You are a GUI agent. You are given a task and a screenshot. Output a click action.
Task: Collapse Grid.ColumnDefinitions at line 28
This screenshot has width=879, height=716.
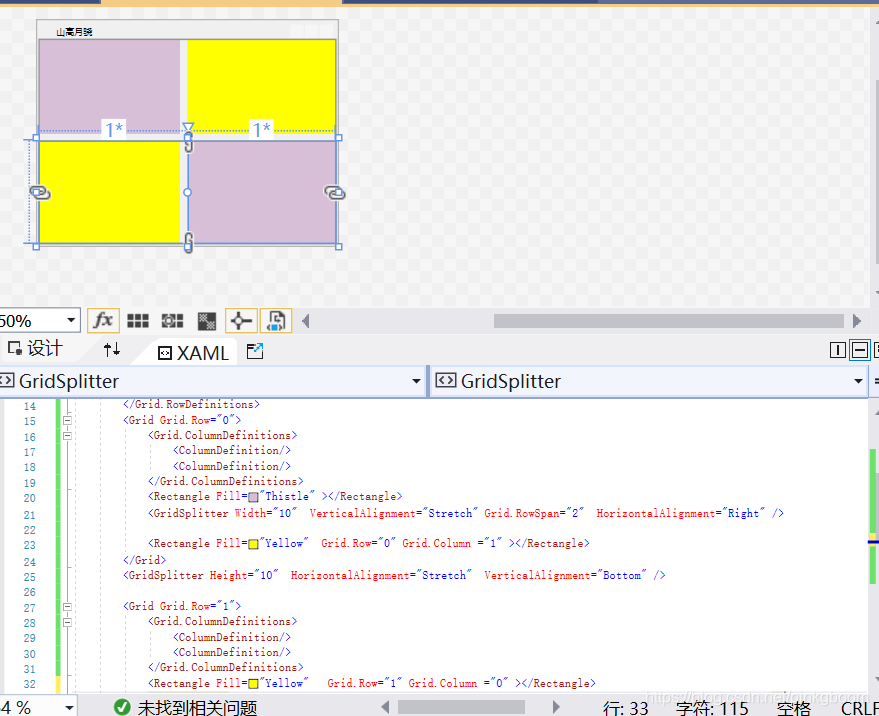tap(67, 622)
